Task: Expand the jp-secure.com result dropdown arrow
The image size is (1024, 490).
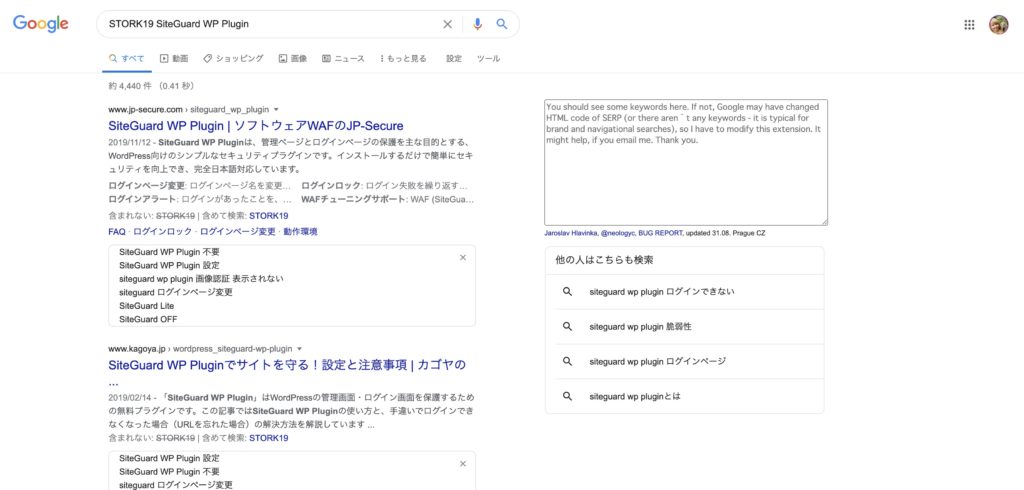Action: click(276, 110)
